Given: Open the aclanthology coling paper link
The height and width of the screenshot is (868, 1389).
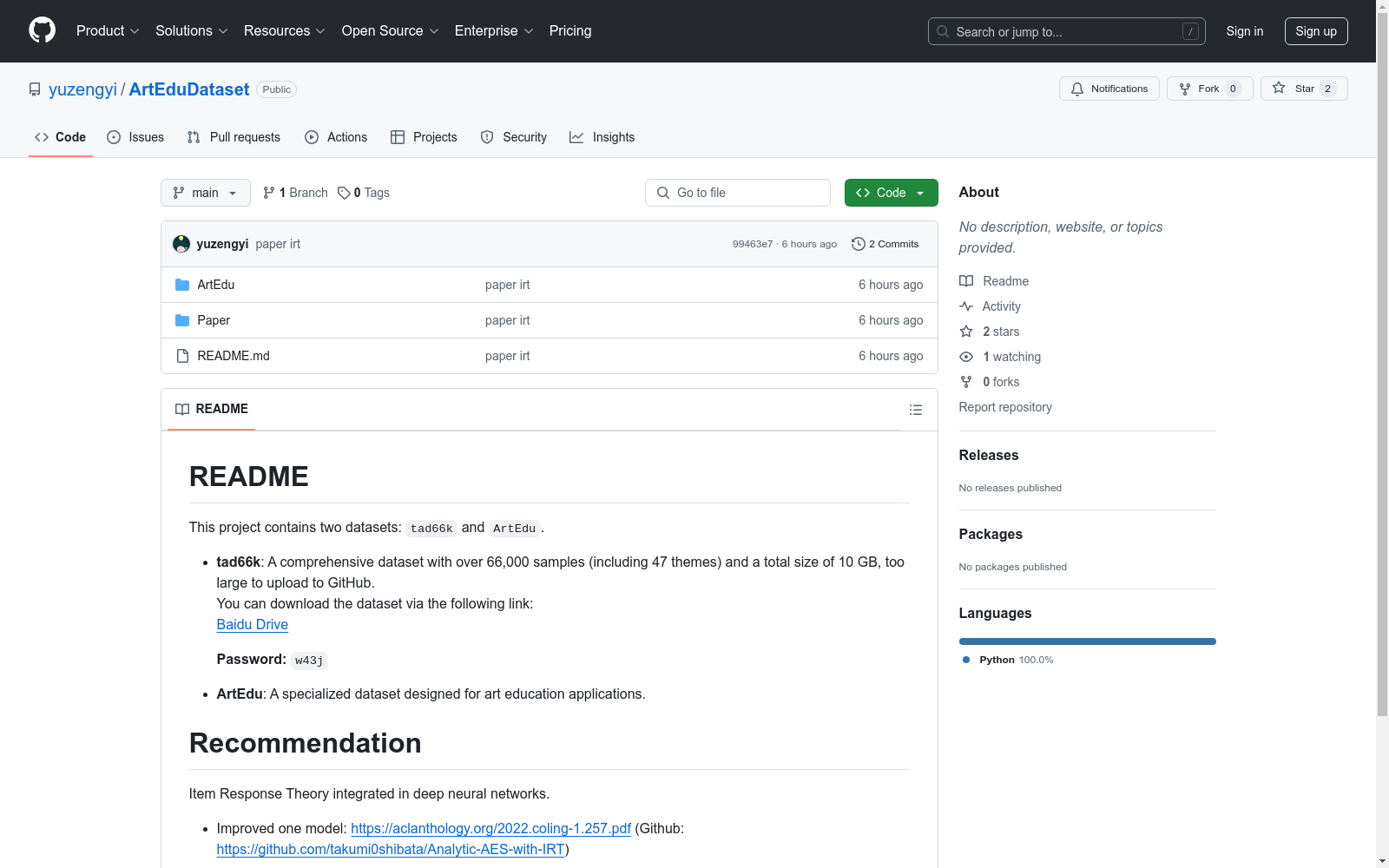Looking at the screenshot, I should (x=490, y=828).
